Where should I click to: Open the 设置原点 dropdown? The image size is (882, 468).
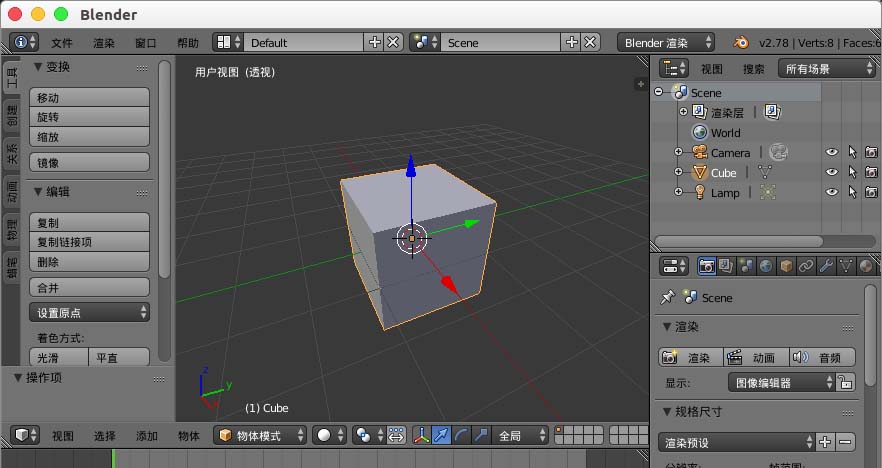click(x=89, y=312)
